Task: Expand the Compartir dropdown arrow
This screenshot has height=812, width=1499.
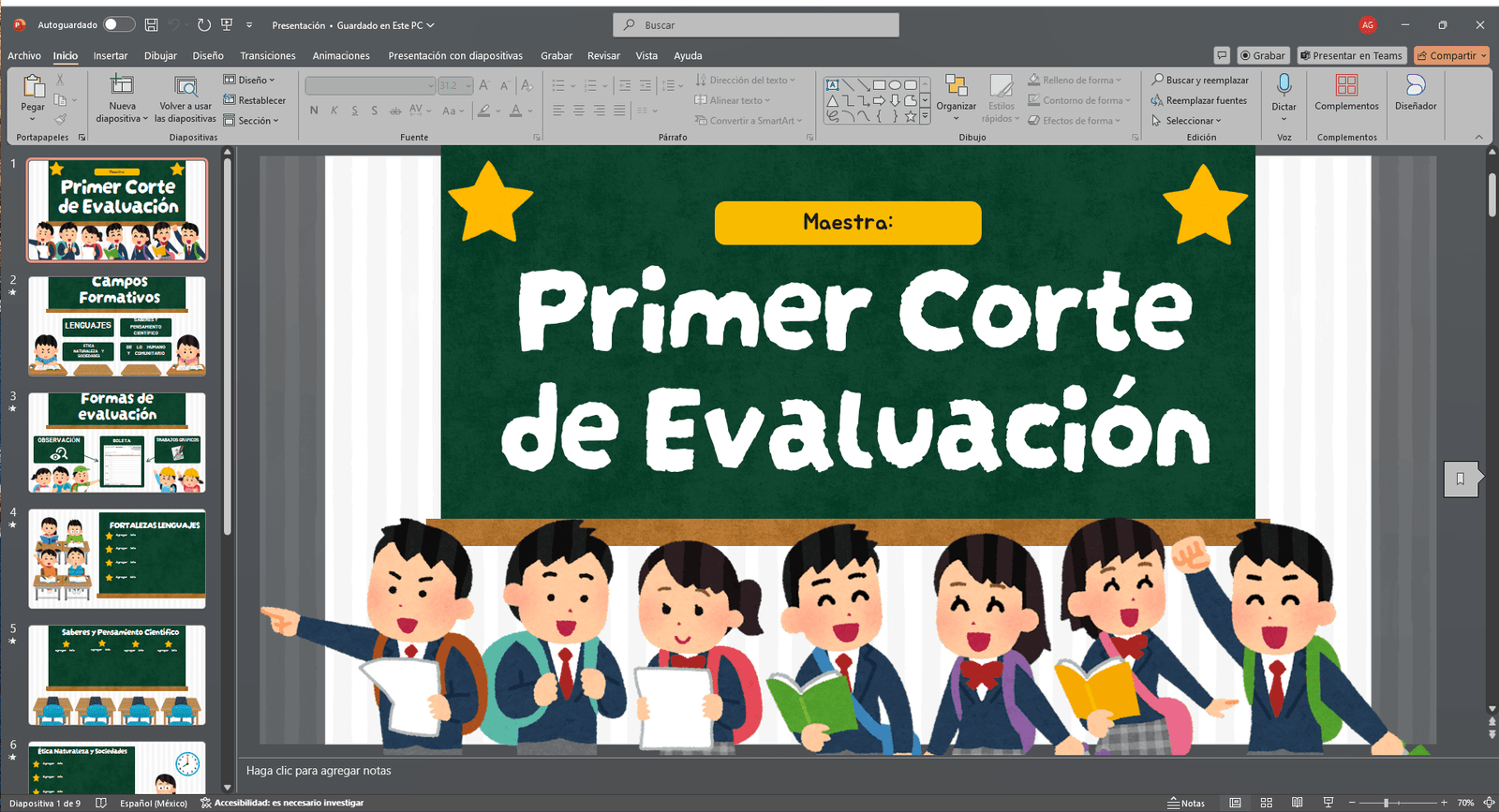Action: [x=1483, y=56]
